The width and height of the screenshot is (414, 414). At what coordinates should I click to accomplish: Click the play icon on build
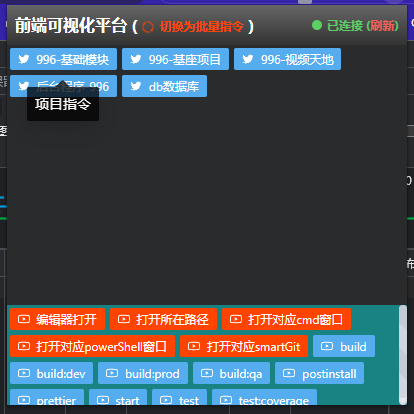[x=327, y=346]
